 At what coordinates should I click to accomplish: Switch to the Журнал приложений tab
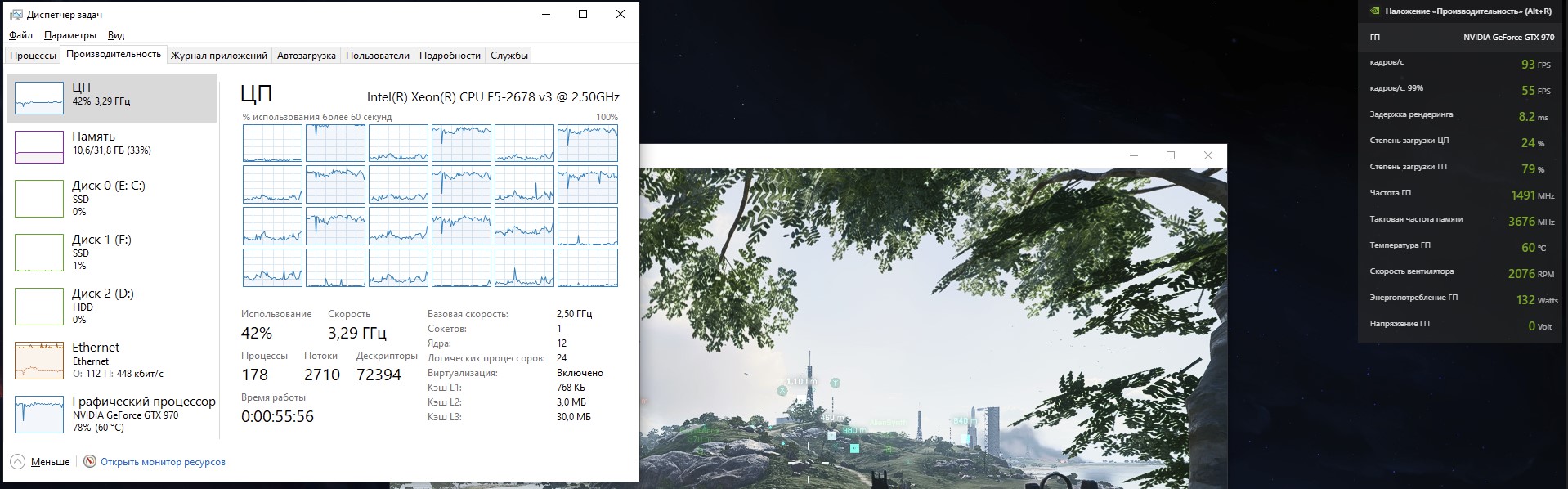[219, 56]
